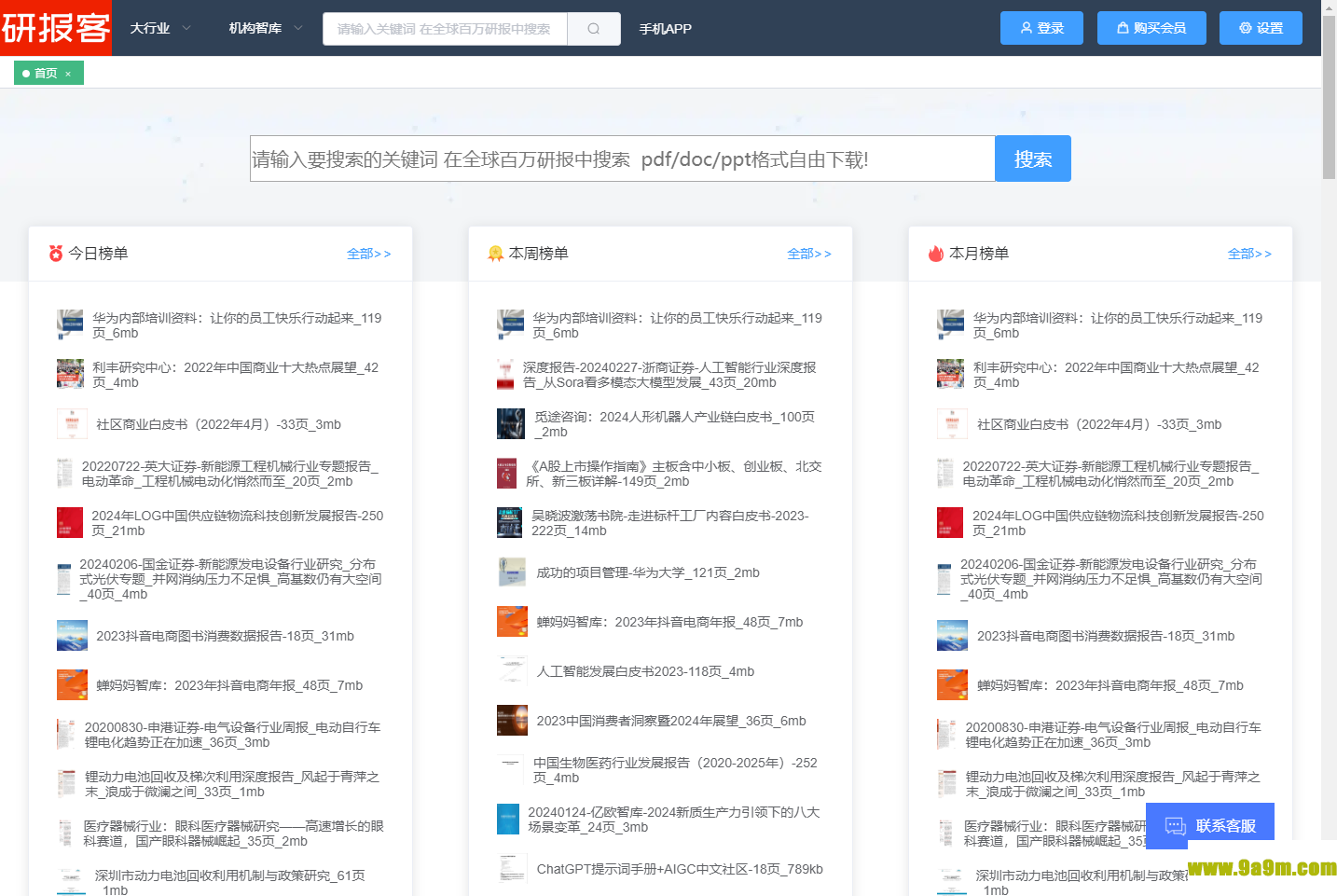Open 华为内部培训资料 thumbnail in 今日榜单
Image resolution: width=1337 pixels, height=896 pixels.
[70, 324]
